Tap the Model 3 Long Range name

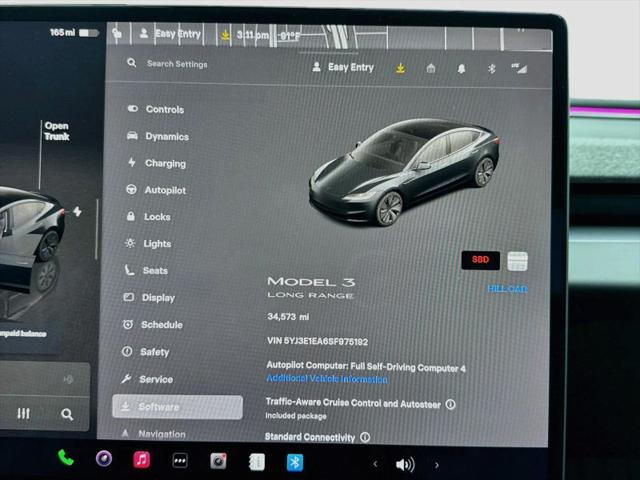[x=311, y=287]
